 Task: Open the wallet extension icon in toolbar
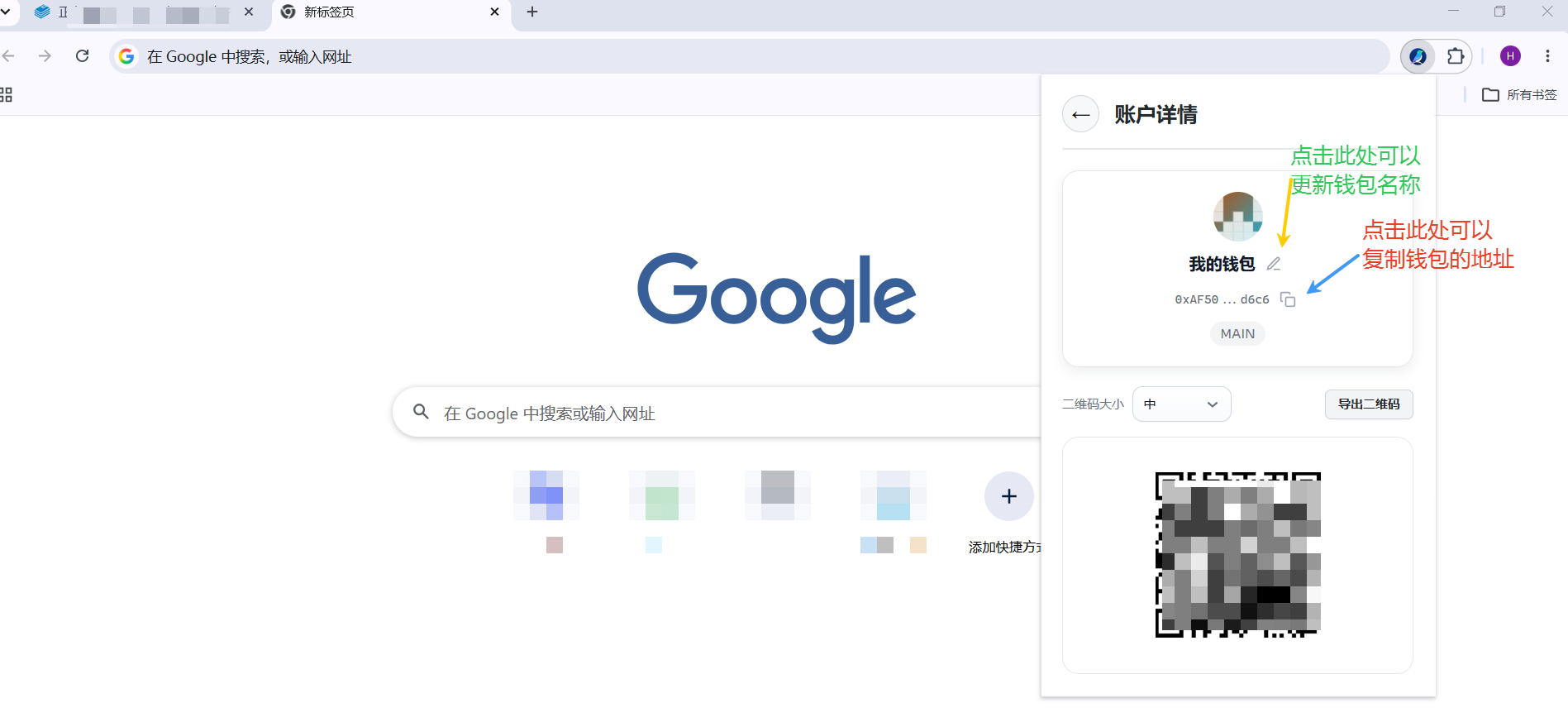(x=1418, y=56)
